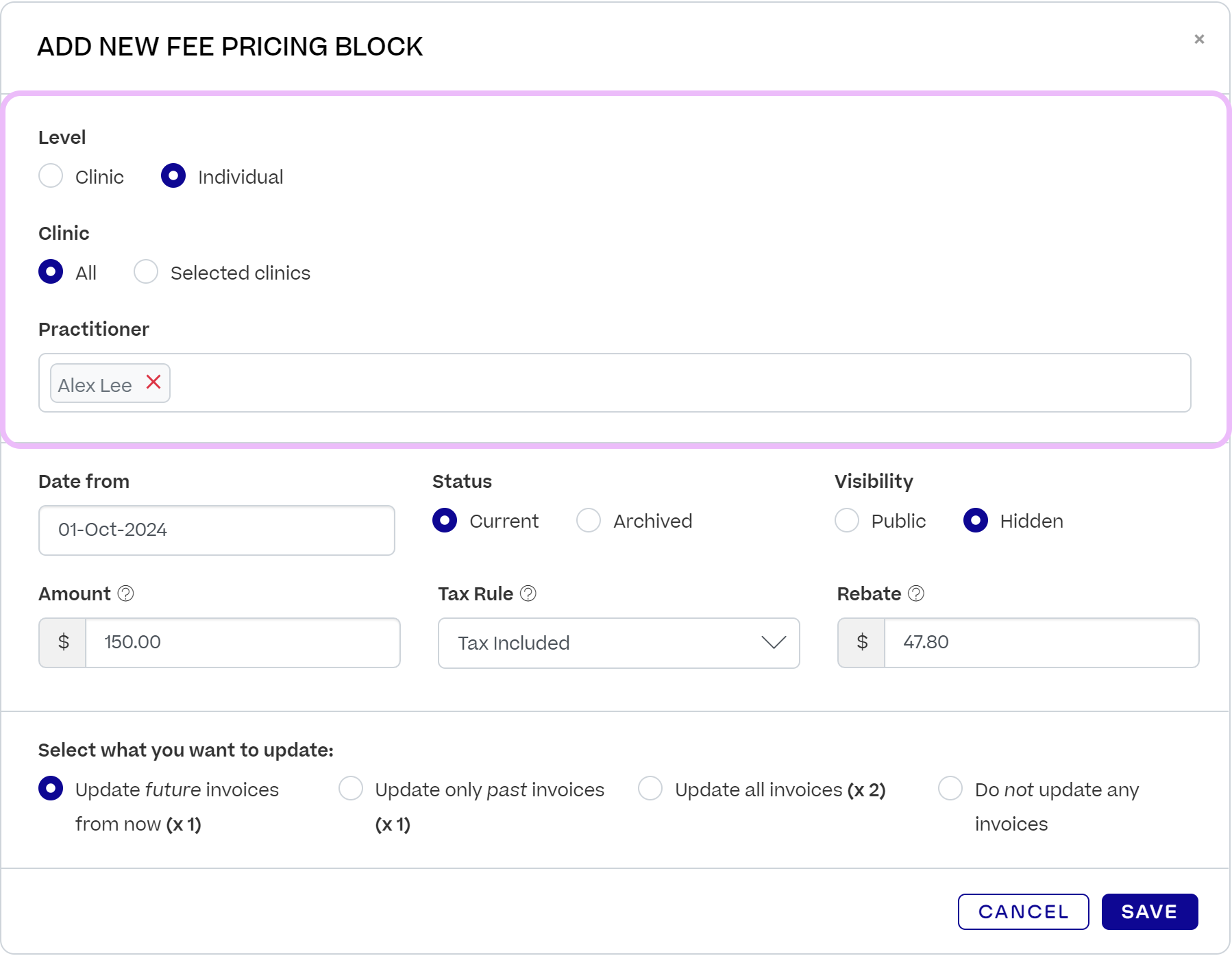Click the Rebate amount input field
Image resolution: width=1232 pixels, height=956 pixels.
coord(1041,643)
